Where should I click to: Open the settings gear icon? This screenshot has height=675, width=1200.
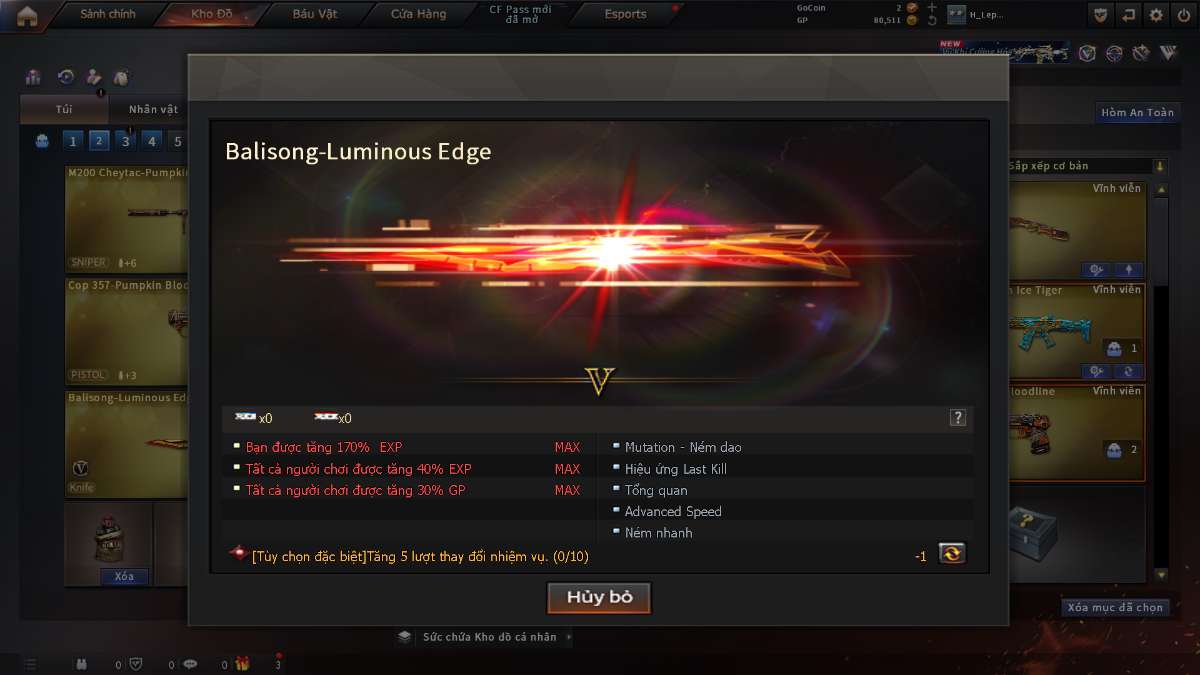click(1156, 15)
